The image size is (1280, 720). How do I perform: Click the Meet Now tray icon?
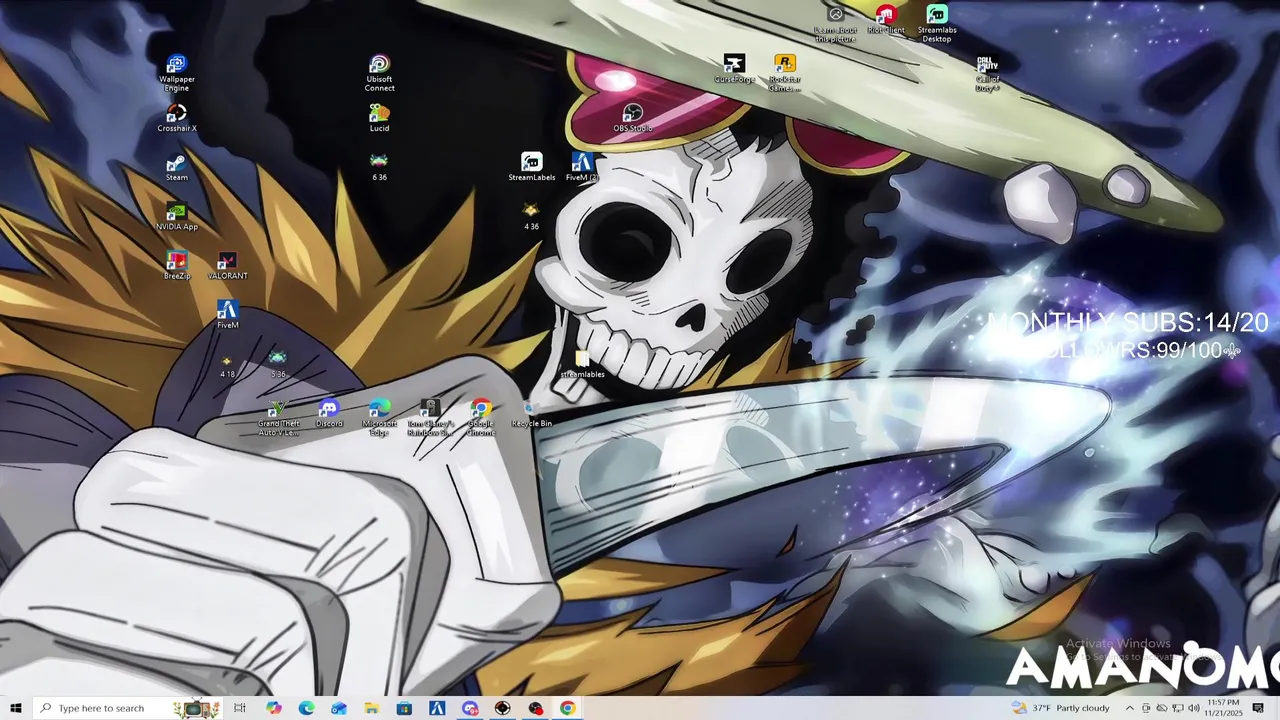(1146, 708)
